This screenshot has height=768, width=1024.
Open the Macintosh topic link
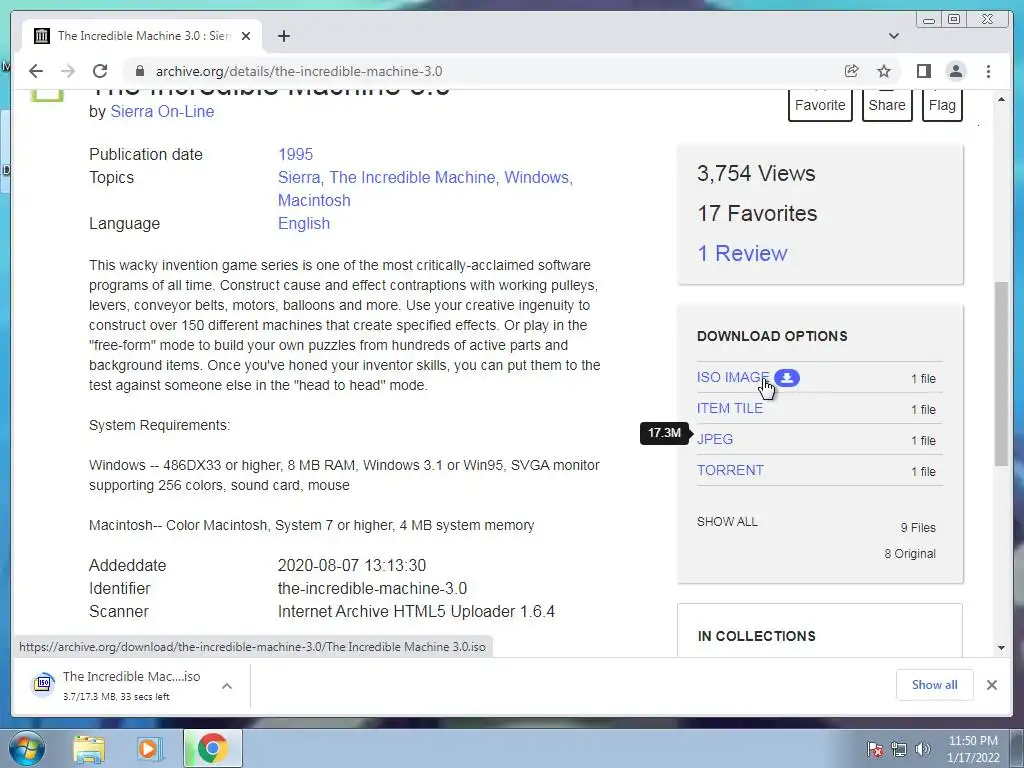point(314,200)
